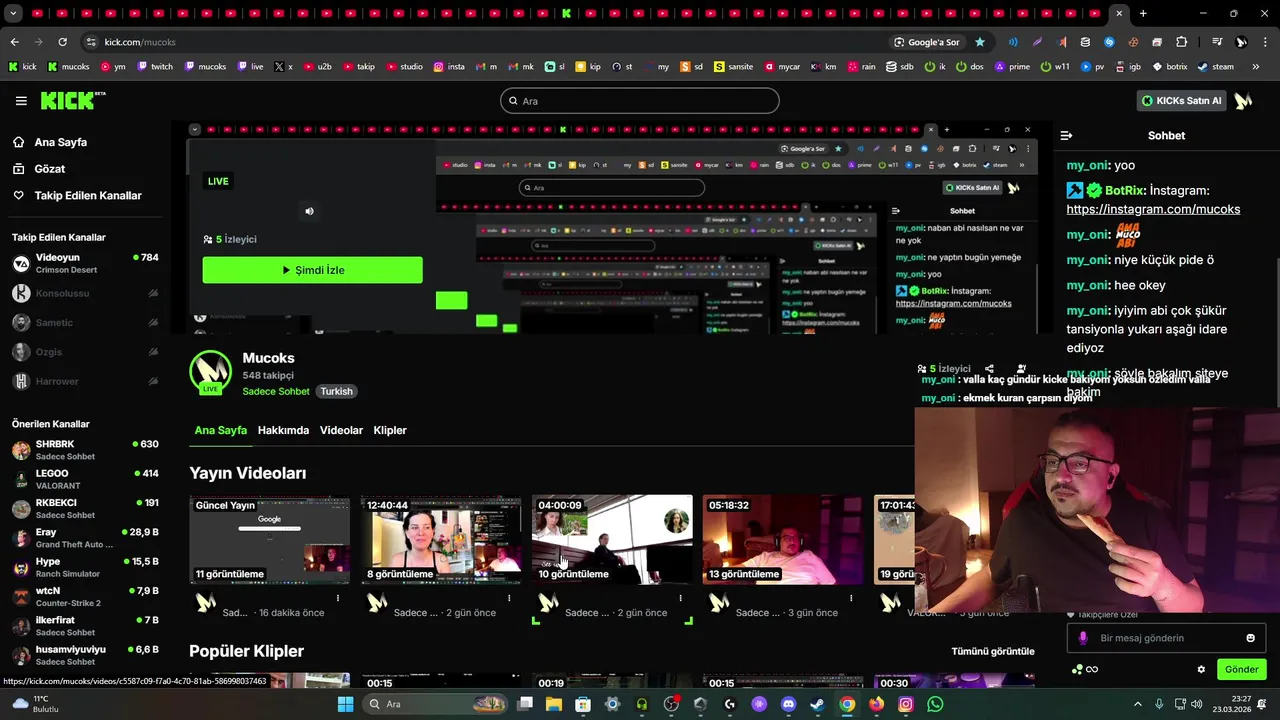Open the twitch bookmark in bookmarks bar
The height and width of the screenshot is (720, 1280).
[155, 67]
